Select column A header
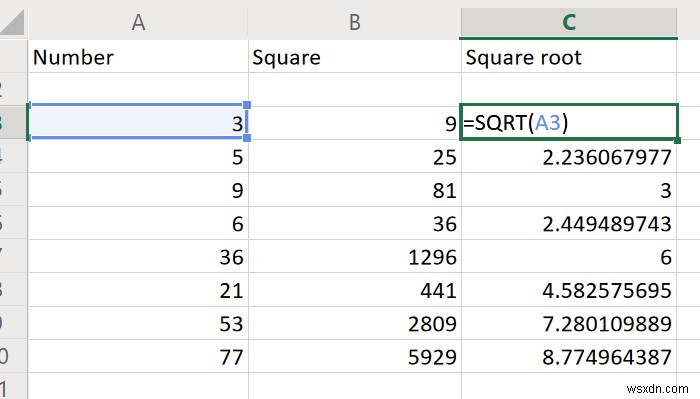This screenshot has width=700, height=399. [138, 22]
